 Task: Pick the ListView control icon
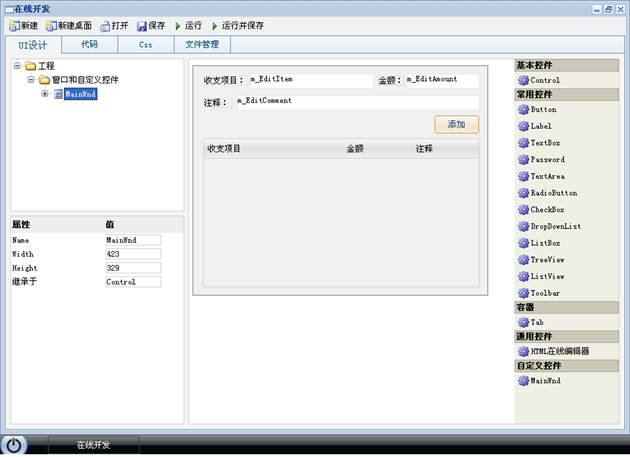(523, 277)
